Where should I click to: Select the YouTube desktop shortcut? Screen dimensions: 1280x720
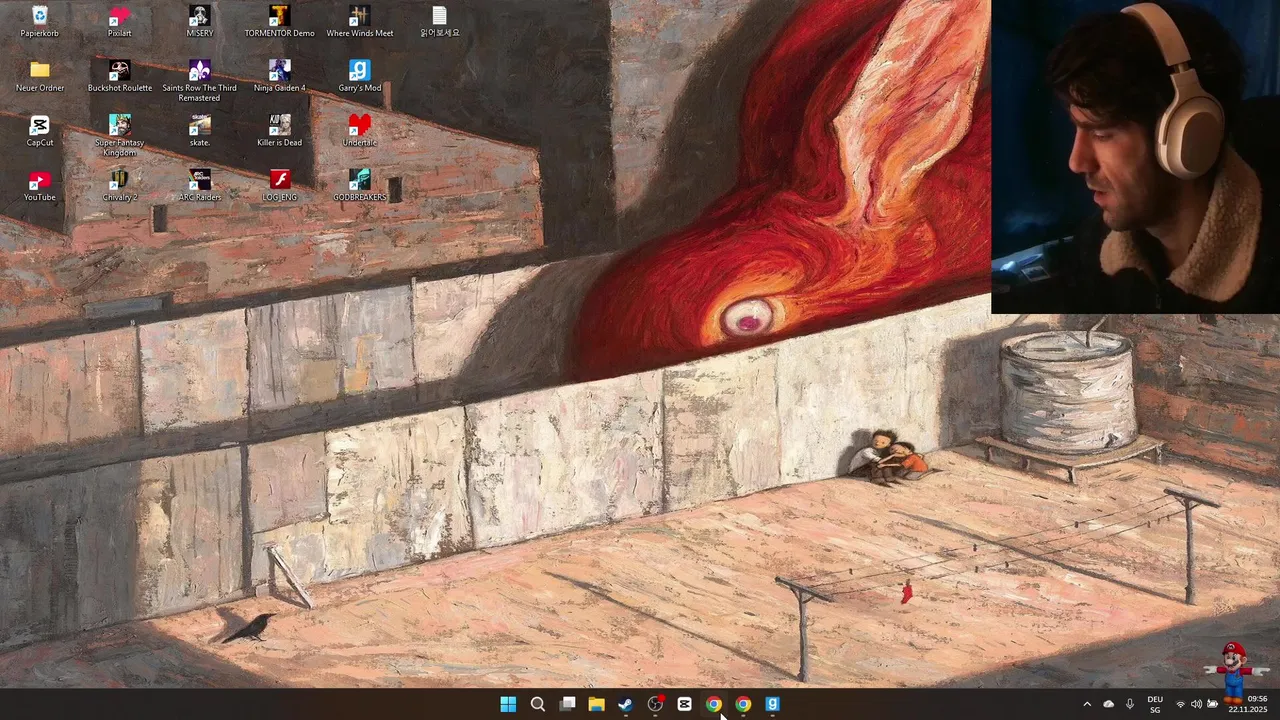[x=39, y=186]
